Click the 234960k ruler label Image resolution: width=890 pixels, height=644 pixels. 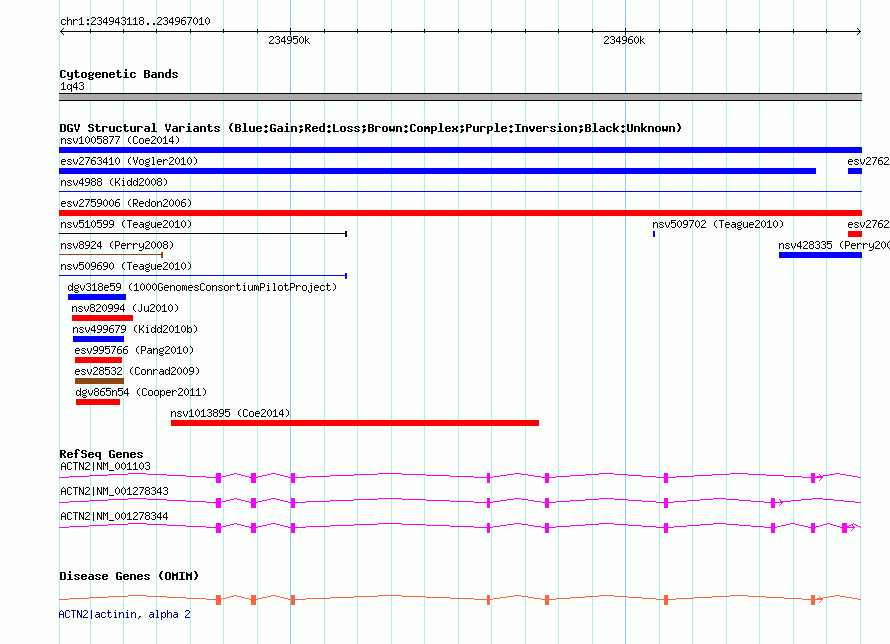[x=624, y=40]
